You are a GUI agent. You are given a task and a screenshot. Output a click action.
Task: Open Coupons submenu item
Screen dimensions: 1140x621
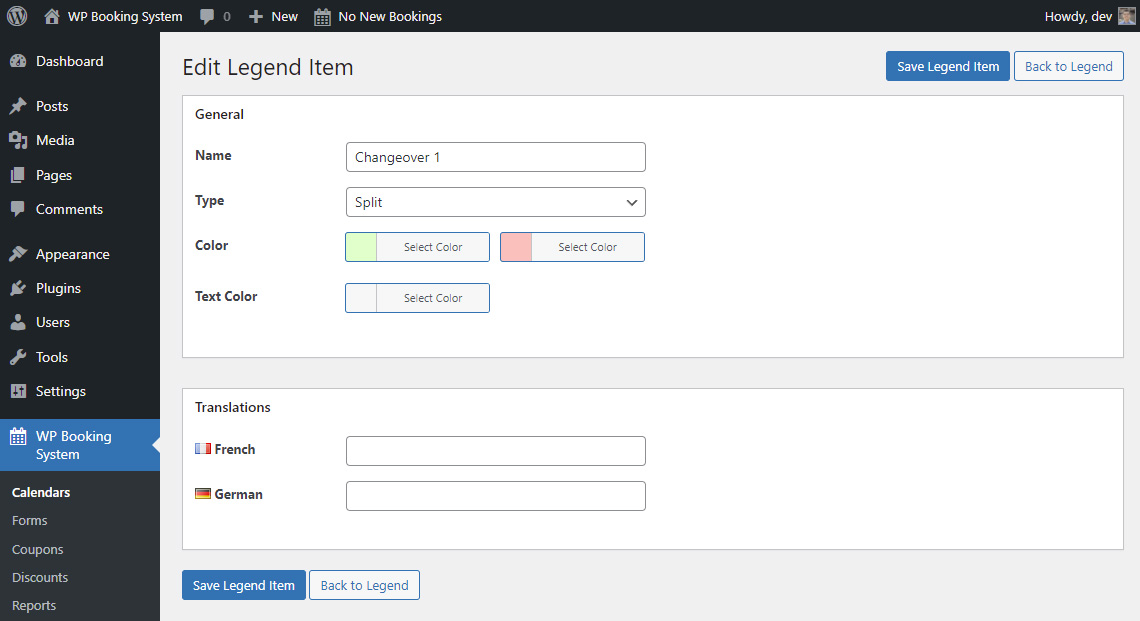(38, 549)
